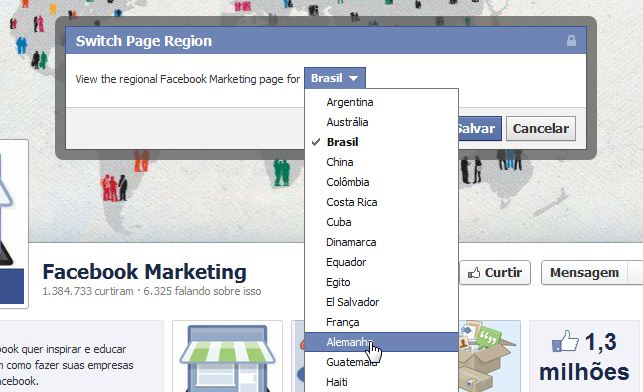The width and height of the screenshot is (643, 392).
Task: Click the 1,3 milhões likes tile
Action: [585, 356]
